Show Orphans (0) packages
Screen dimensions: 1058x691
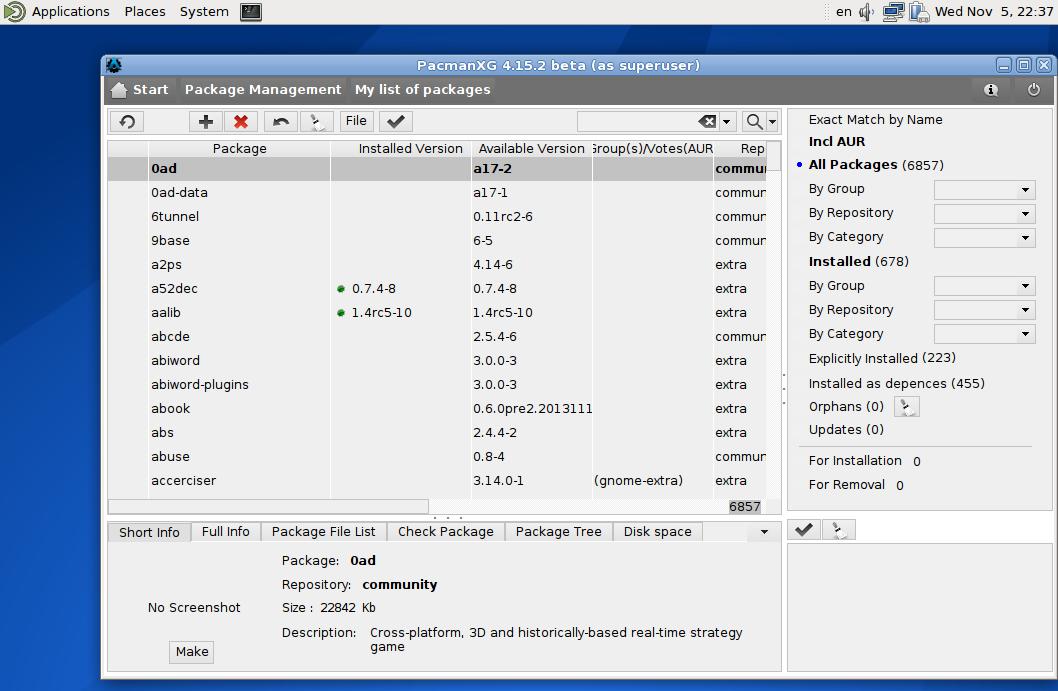click(x=846, y=407)
